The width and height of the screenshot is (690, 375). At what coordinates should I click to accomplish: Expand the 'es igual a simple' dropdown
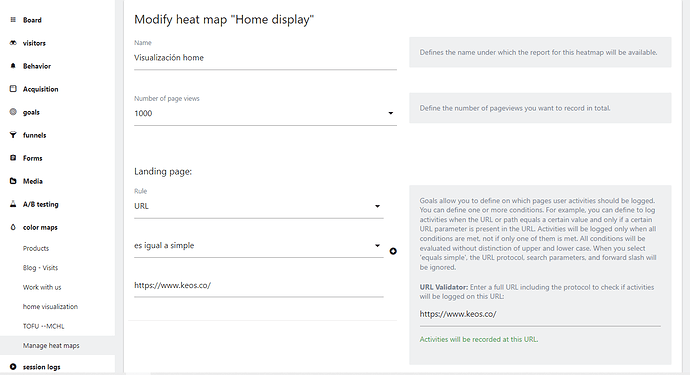[x=259, y=246]
